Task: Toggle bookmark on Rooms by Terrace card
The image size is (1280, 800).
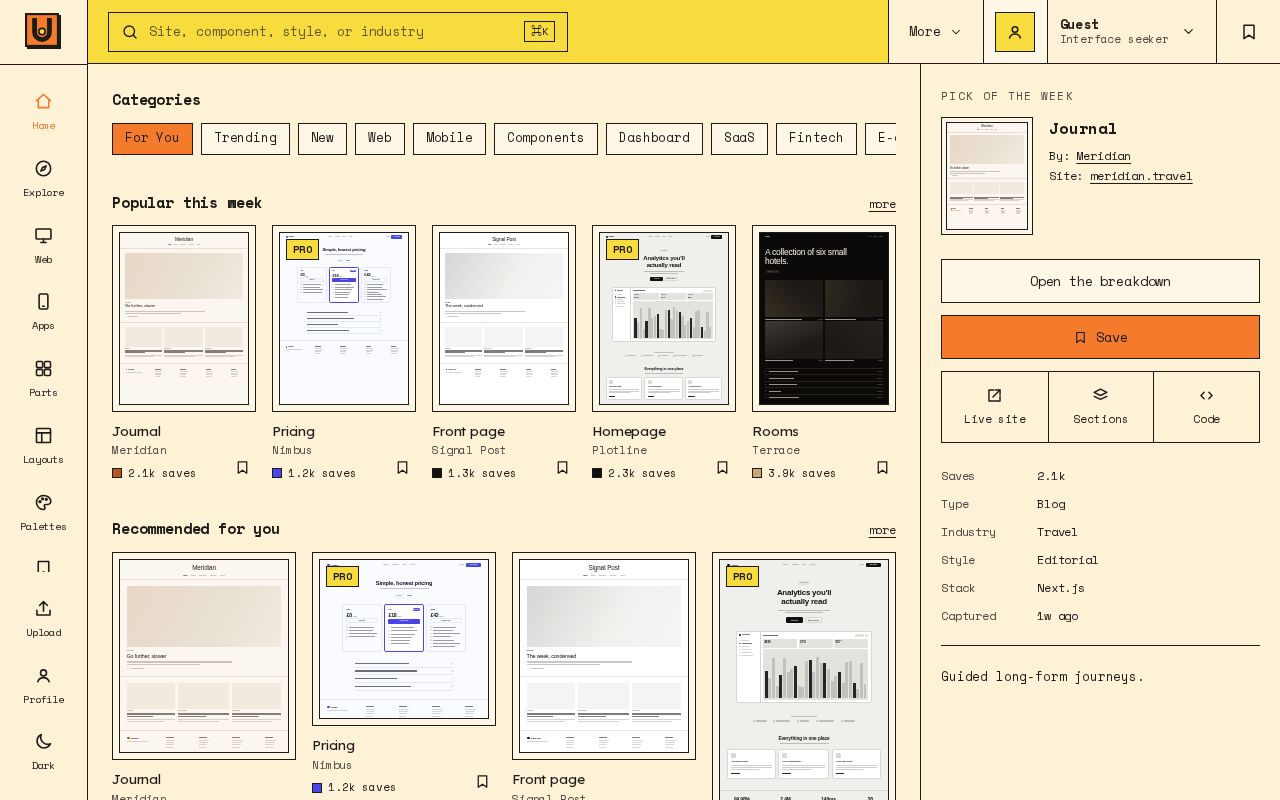Action: (x=882, y=467)
